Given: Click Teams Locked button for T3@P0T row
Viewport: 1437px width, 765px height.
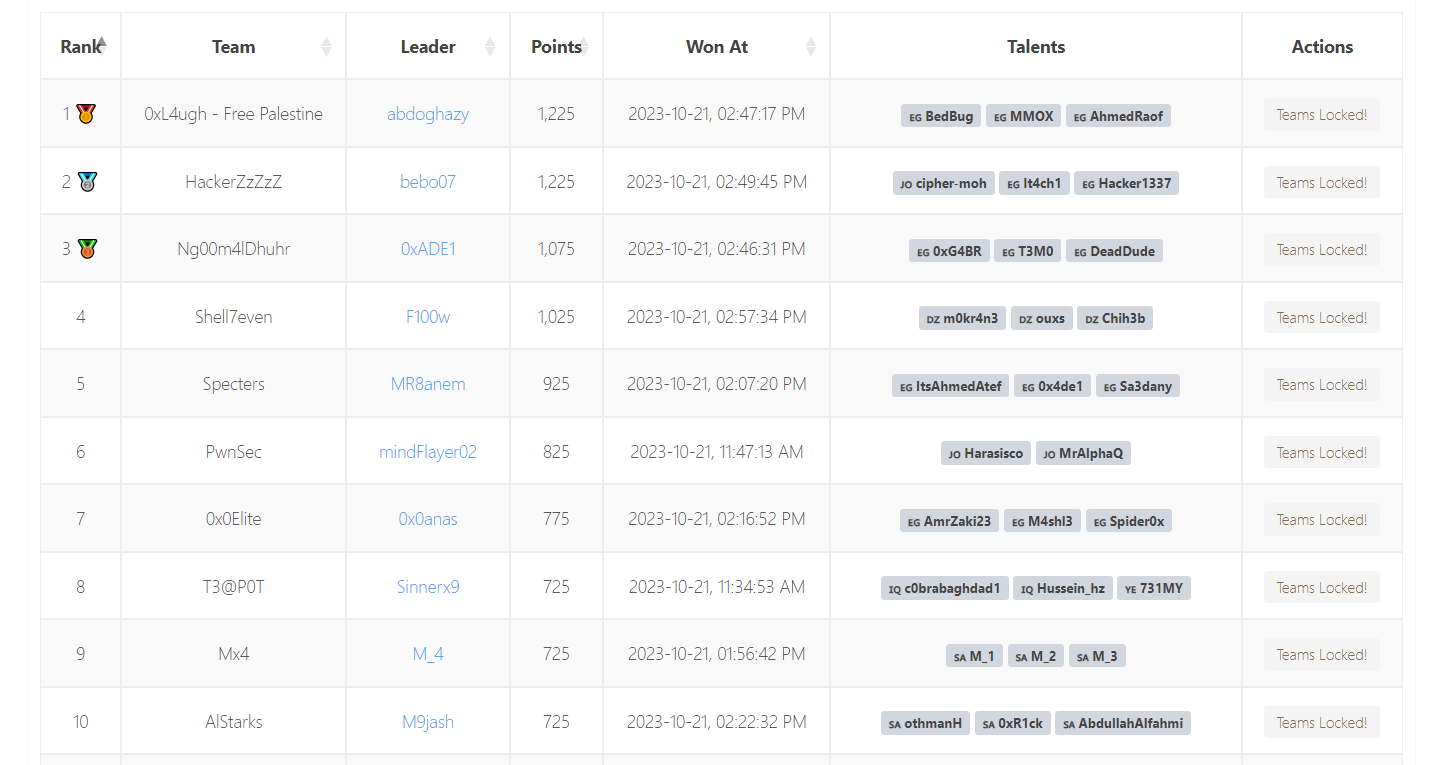Looking at the screenshot, I should coord(1321,587).
